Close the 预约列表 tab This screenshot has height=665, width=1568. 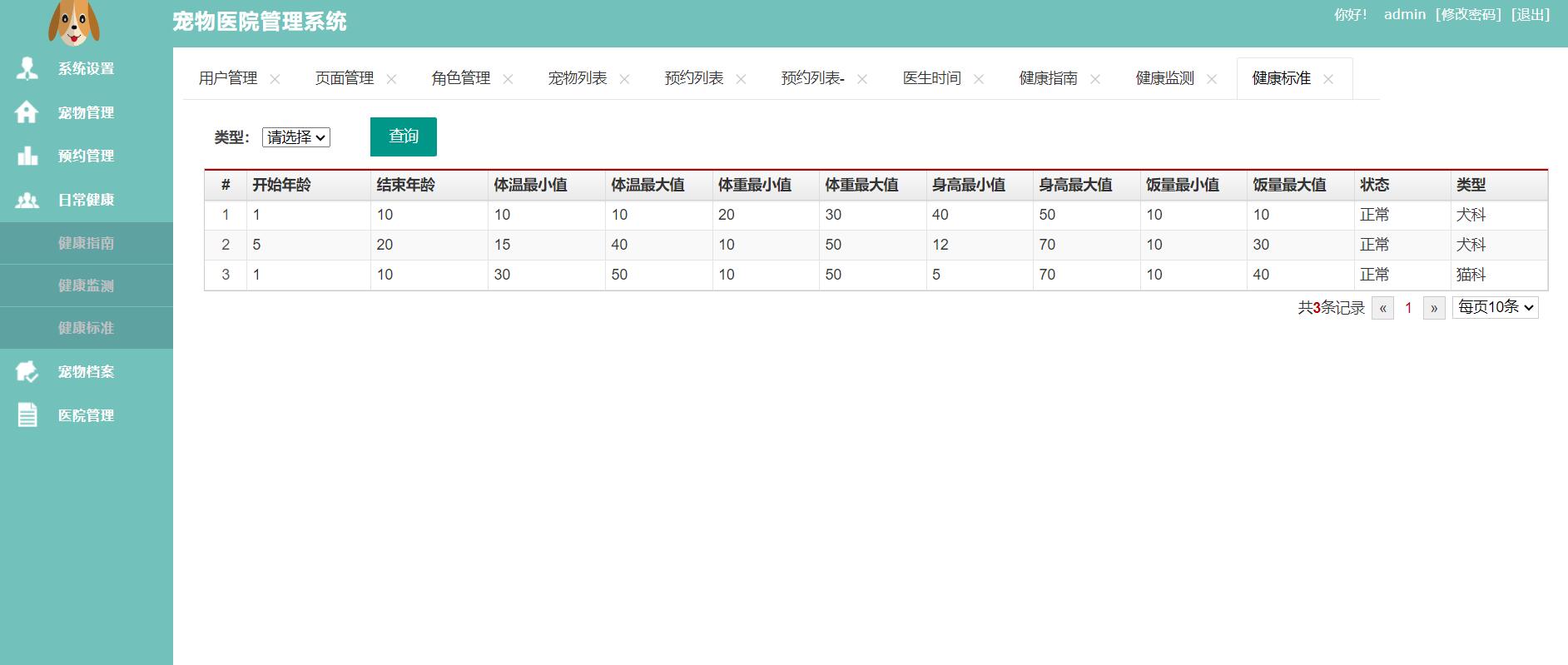(741, 79)
